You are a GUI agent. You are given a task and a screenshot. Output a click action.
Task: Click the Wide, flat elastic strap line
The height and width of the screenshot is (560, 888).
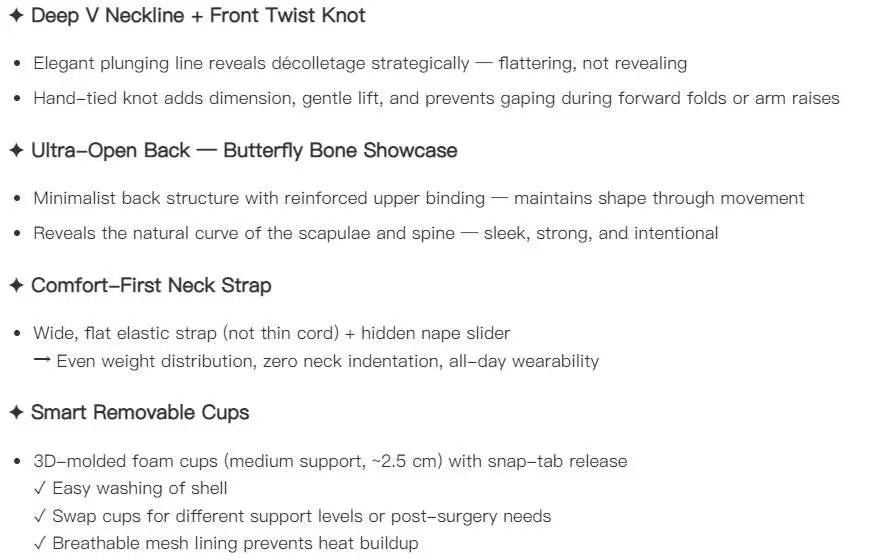click(x=272, y=333)
